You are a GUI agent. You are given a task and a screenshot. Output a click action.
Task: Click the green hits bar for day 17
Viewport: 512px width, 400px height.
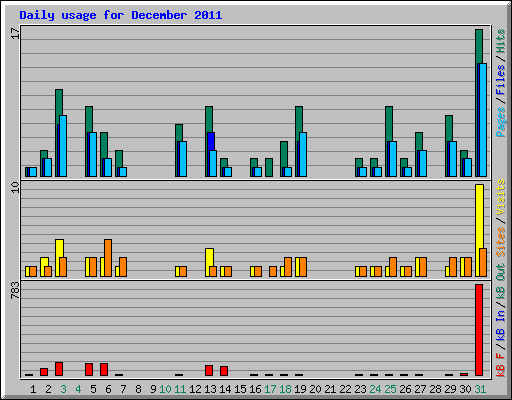coord(269,167)
